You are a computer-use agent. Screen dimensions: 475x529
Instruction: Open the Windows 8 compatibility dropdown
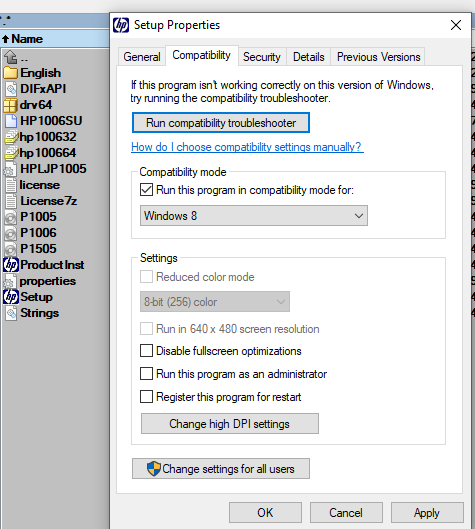254,216
